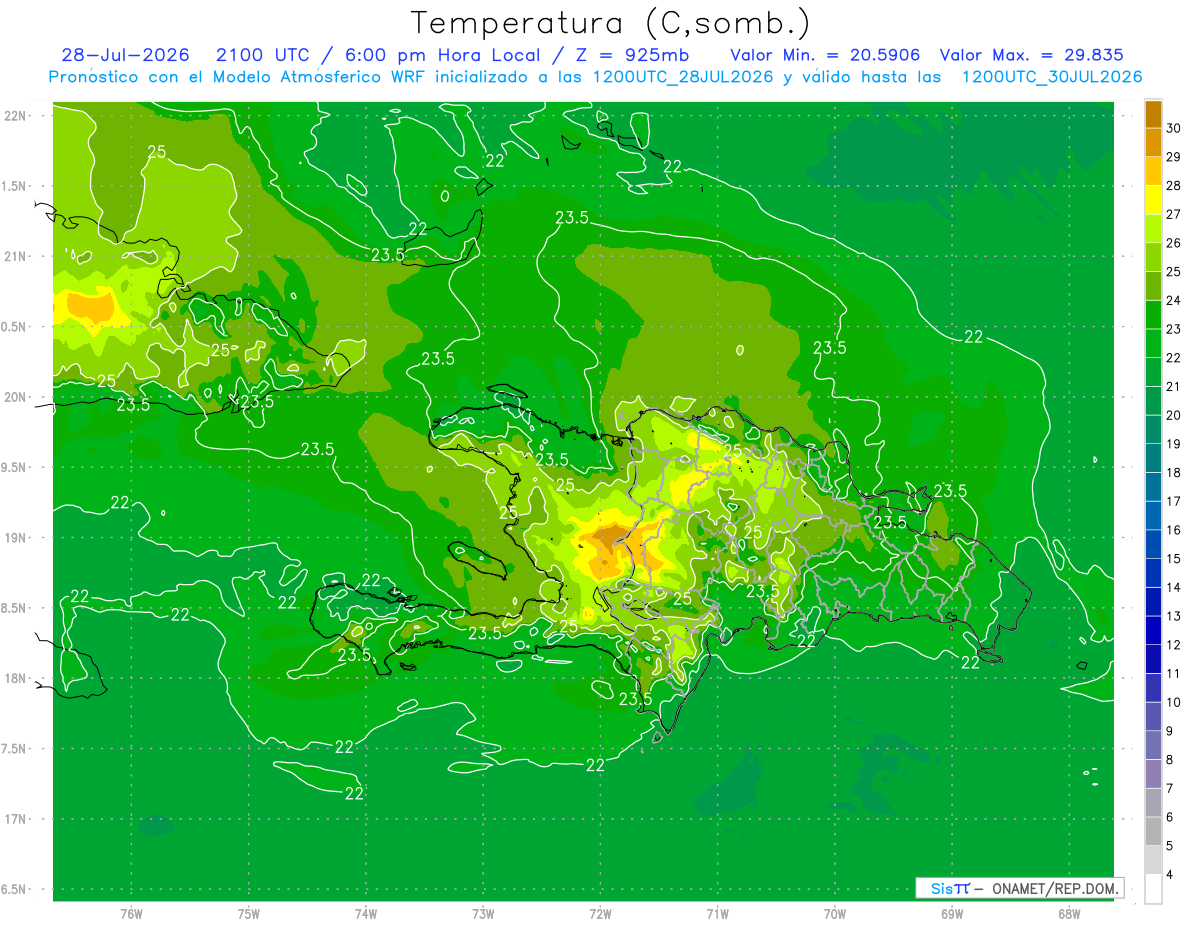
Task: Click the "19N" latitude axis label
Action: coord(17,538)
